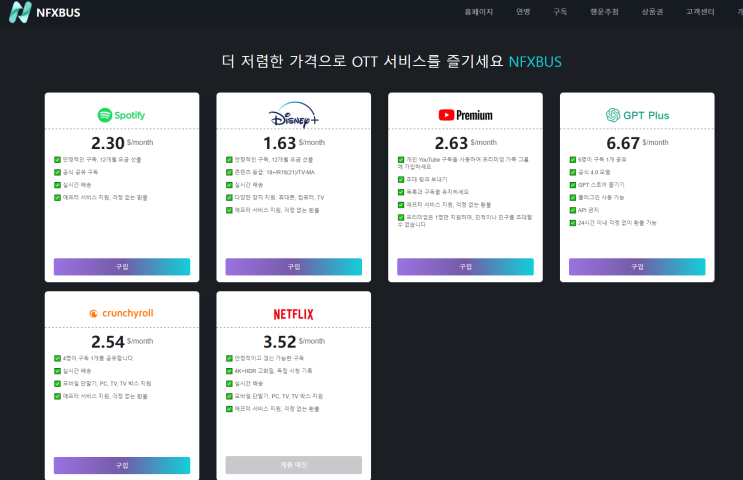Click Disney+ 휴대폰, 컴퓨터, TV device line
The image size is (743, 480).
[280, 198]
